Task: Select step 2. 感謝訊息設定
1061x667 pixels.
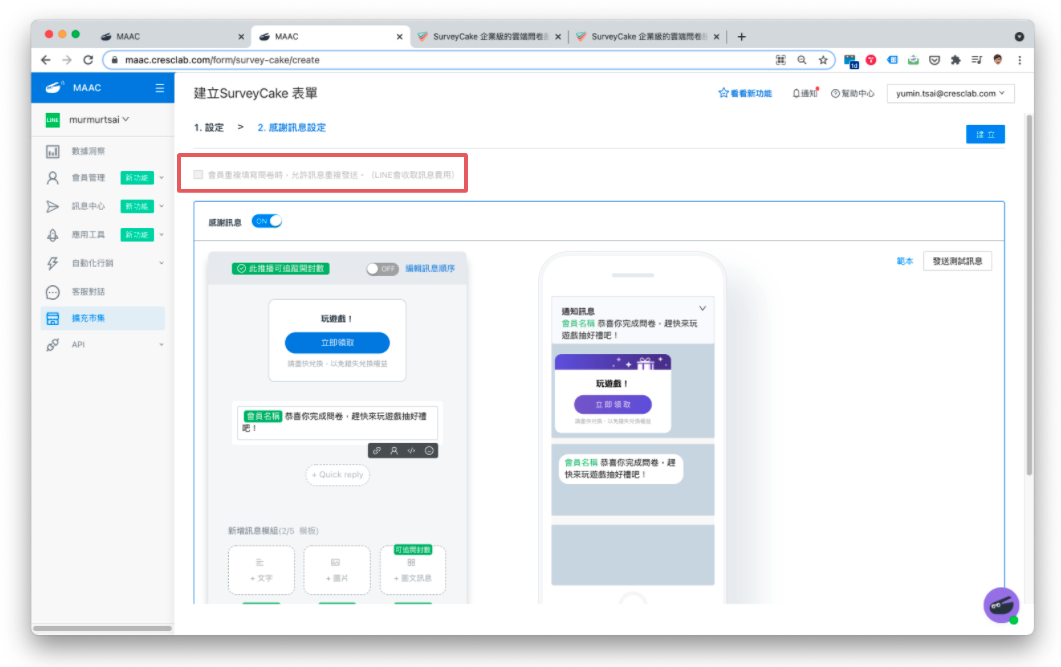Action: (292, 127)
